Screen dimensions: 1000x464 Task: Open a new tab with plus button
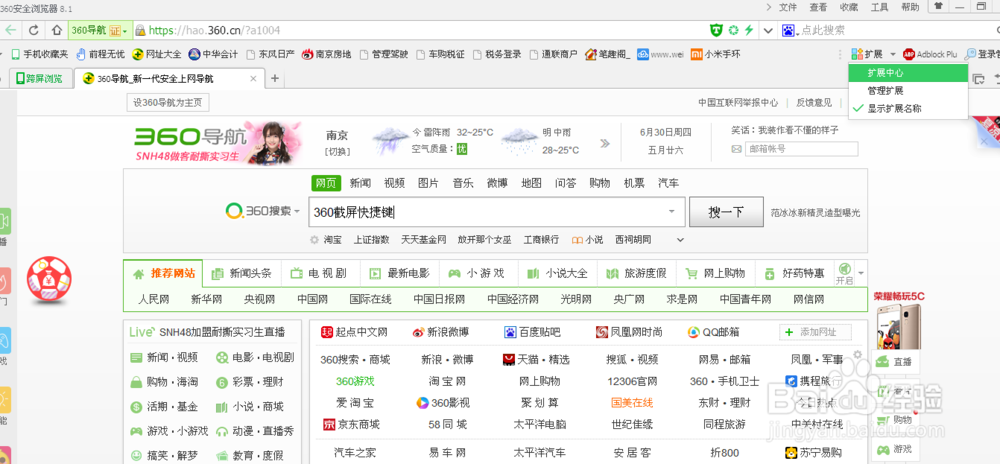(x=275, y=78)
